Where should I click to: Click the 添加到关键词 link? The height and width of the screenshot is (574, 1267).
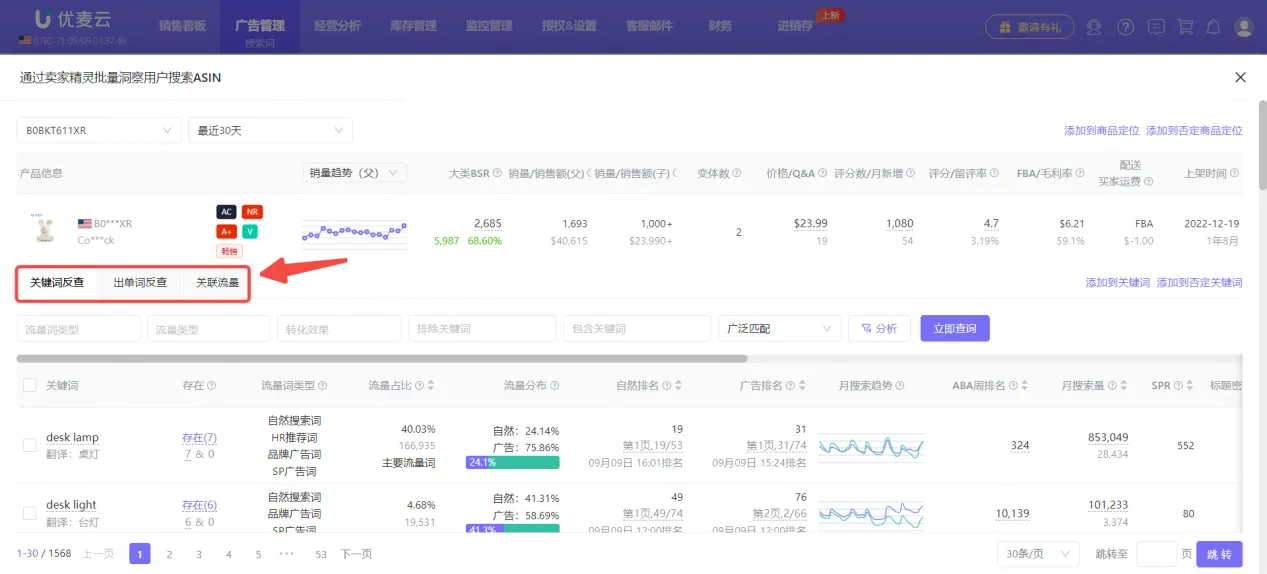(x=1118, y=283)
